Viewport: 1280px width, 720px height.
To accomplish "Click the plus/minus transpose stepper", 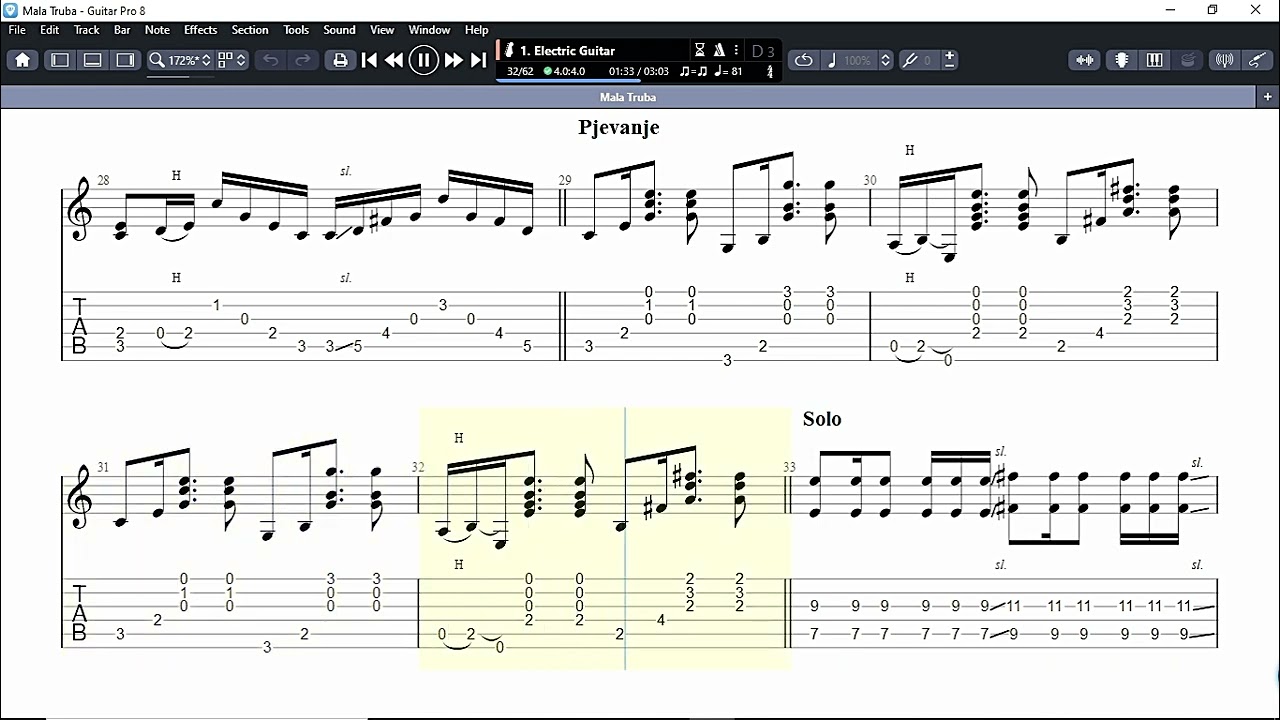I will [x=949, y=60].
